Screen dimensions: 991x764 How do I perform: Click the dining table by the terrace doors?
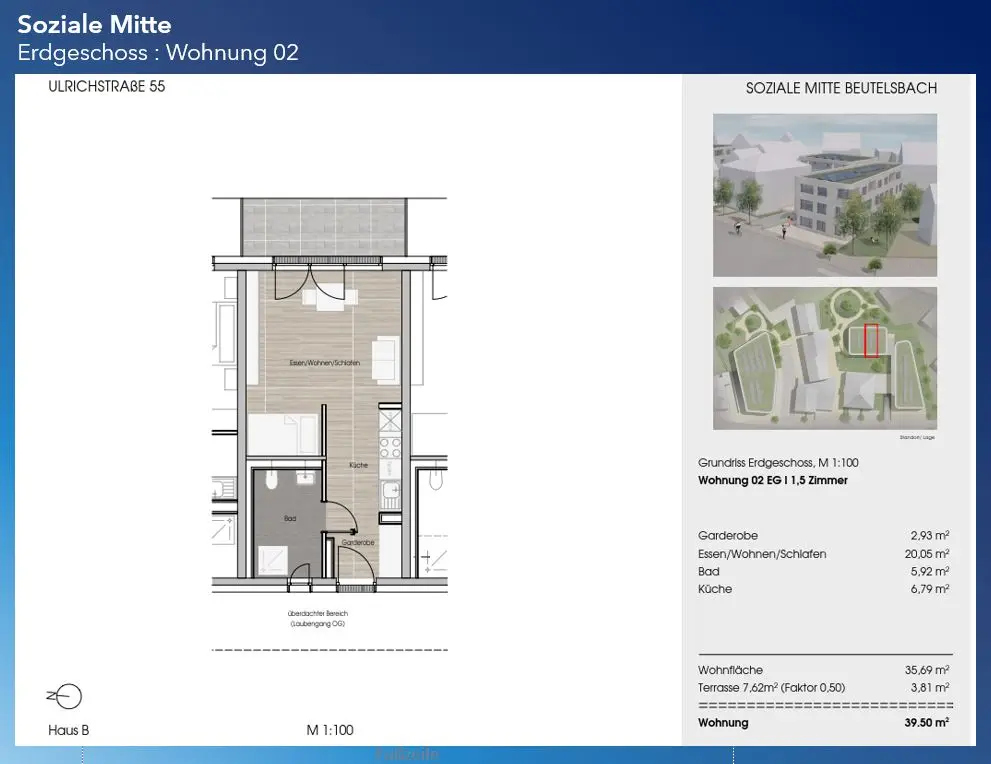coord(323,295)
